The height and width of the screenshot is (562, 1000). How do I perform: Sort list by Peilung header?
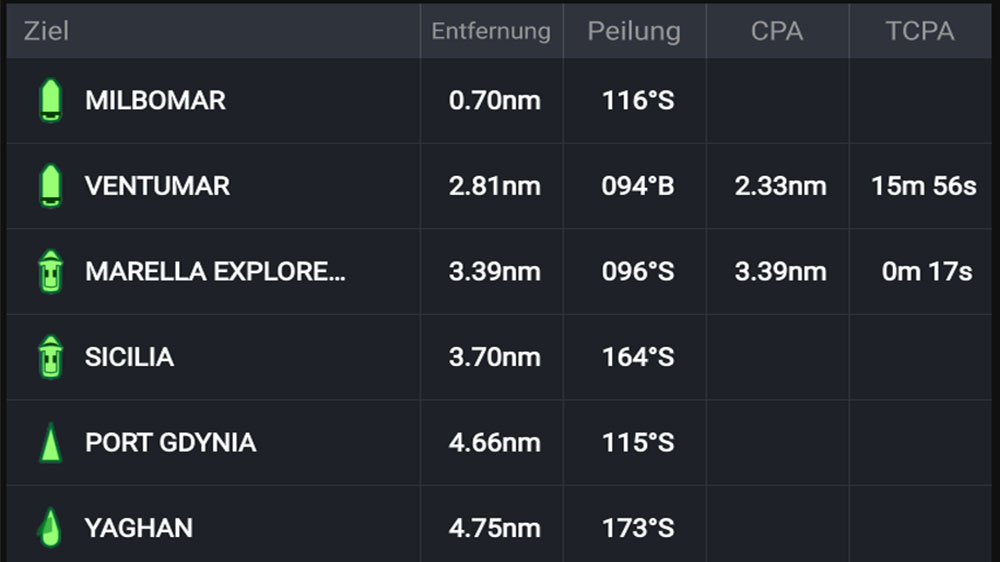[x=634, y=31]
